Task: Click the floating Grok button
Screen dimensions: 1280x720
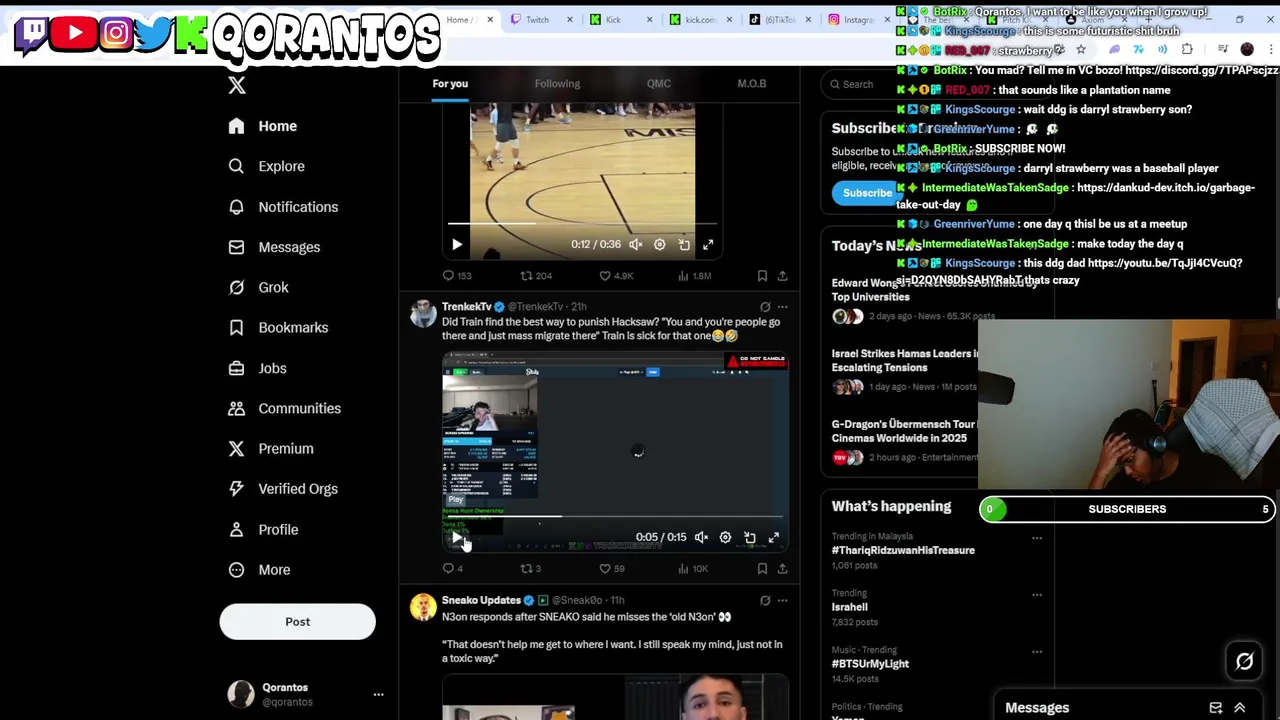Action: pyautogui.click(x=1244, y=662)
